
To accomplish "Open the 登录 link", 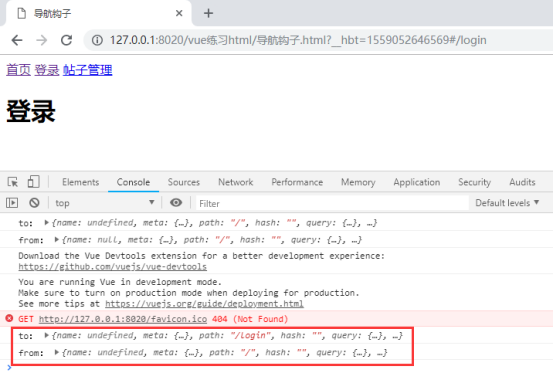I will pyautogui.click(x=47, y=70).
